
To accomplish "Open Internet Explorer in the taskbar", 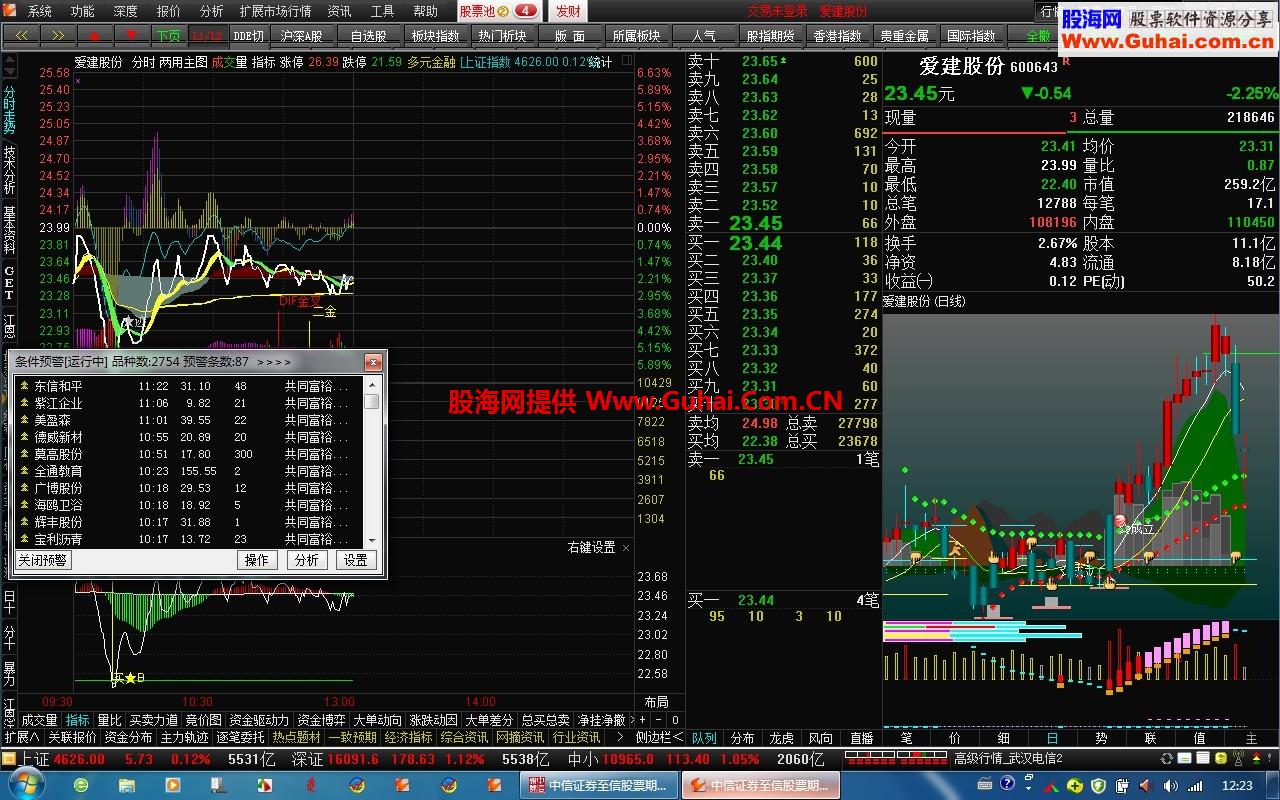I will (x=82, y=785).
